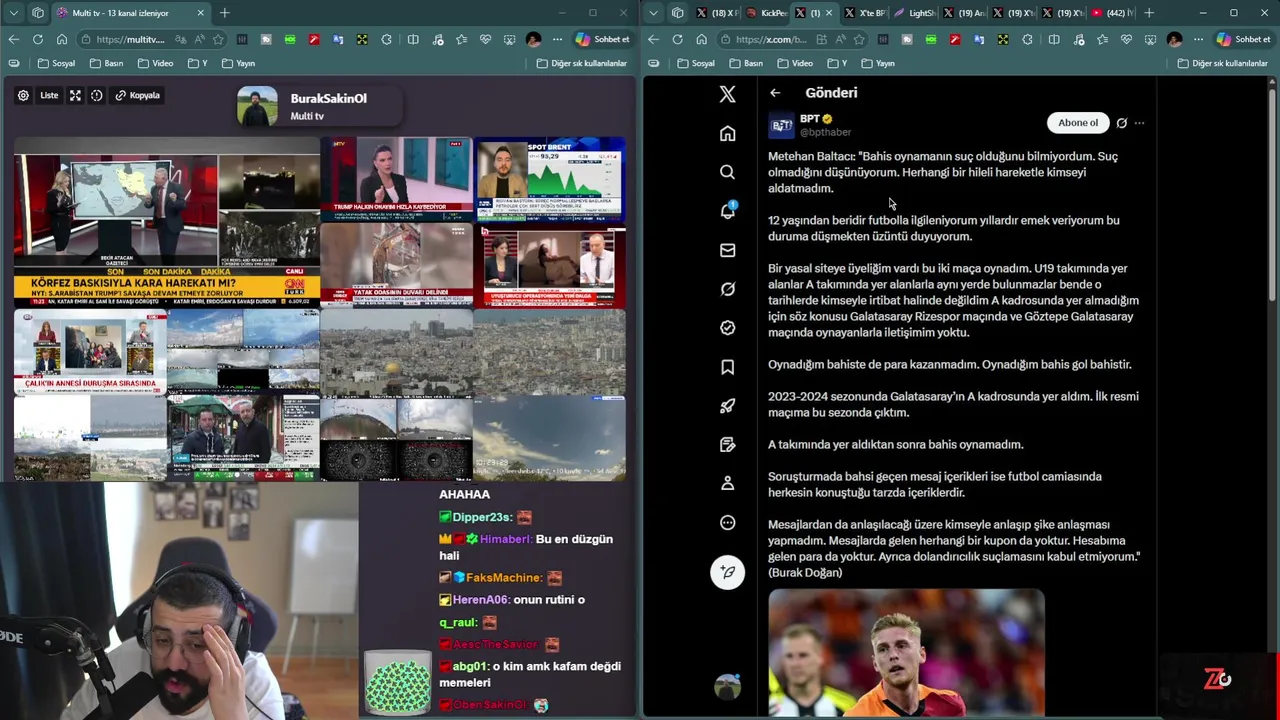Expand Diğer sık kullanılanlar in the X window
The height and width of the screenshot is (720, 1280).
(1222, 63)
